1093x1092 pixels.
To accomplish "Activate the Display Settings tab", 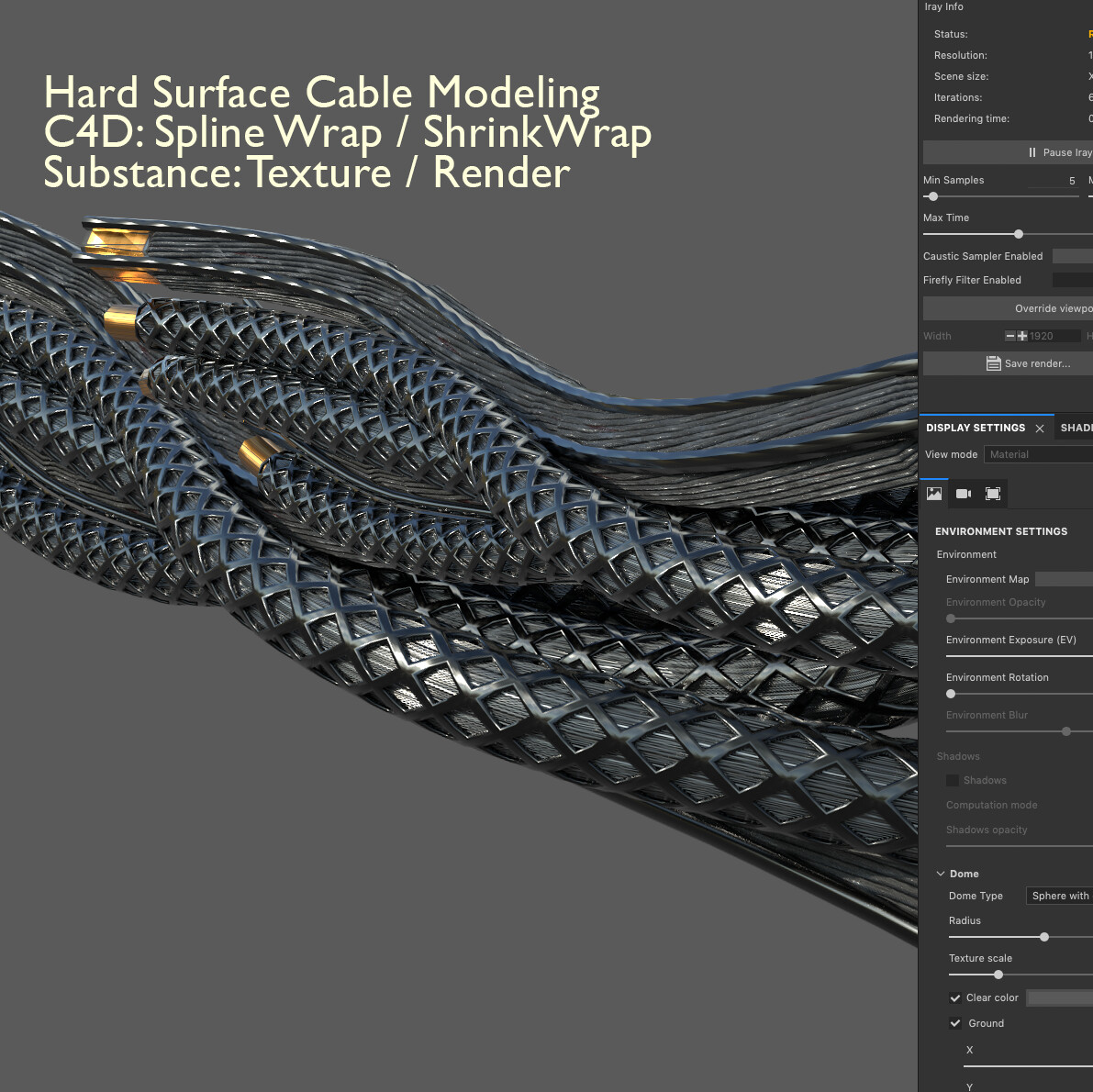I will click(976, 428).
